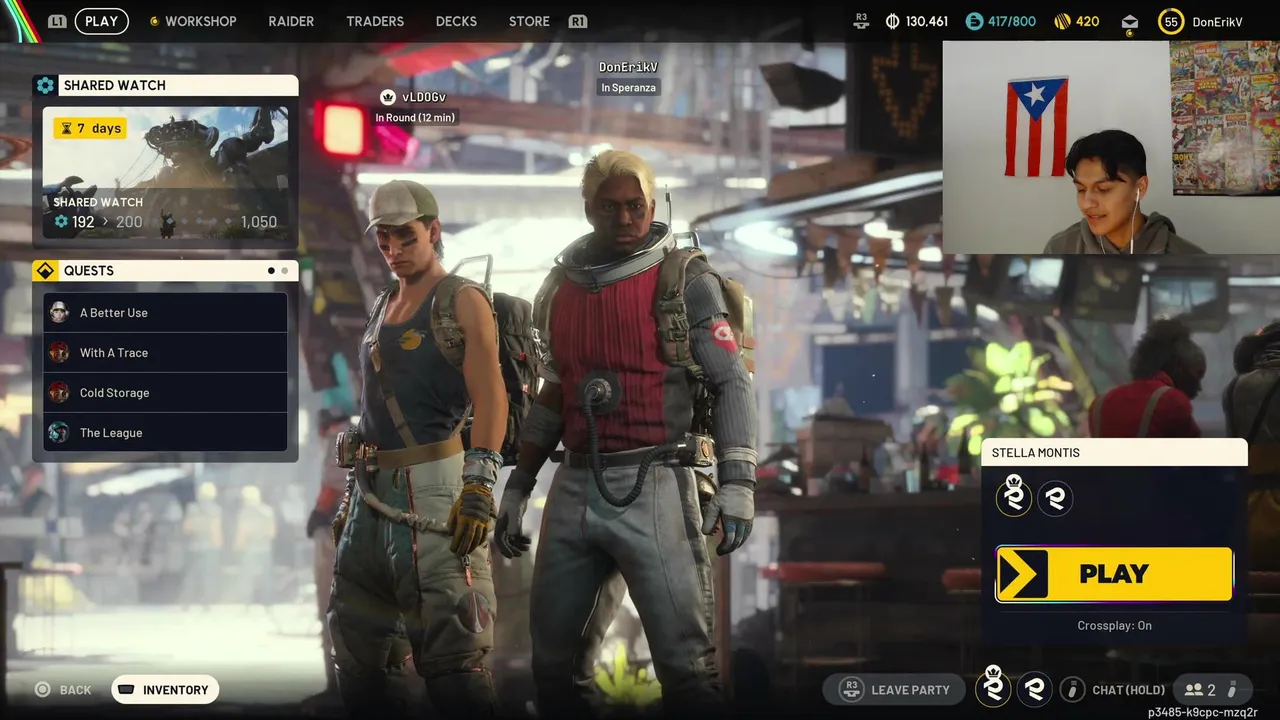Click the crown icon beside vLDOGv
This screenshot has width=1280, height=720.
(387, 97)
